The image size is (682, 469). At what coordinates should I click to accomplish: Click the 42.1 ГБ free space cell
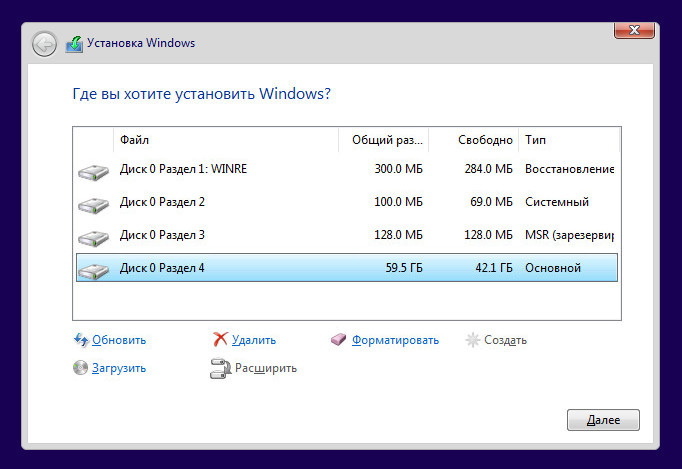(x=494, y=268)
